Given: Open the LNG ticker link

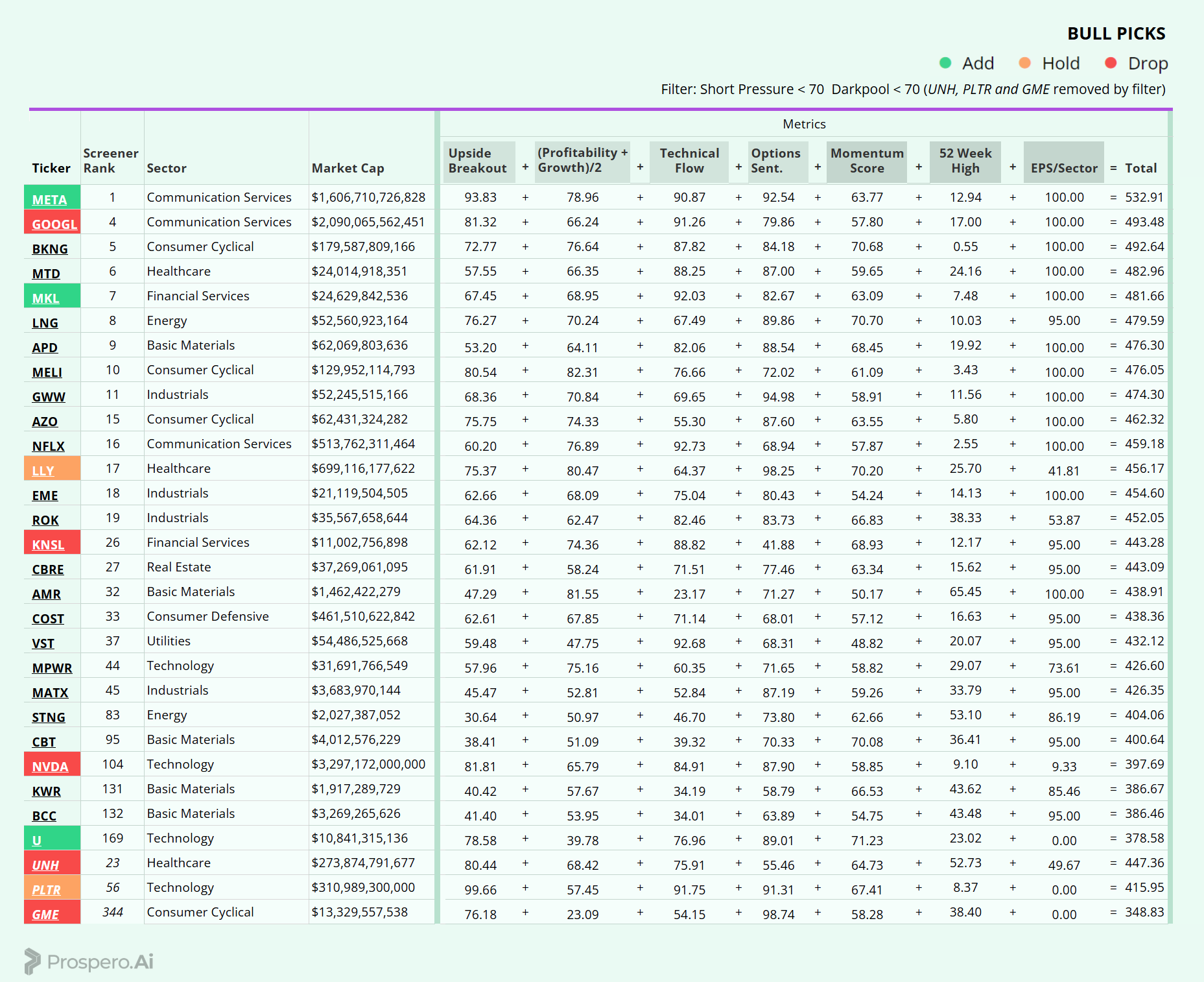Looking at the screenshot, I should point(45,323).
